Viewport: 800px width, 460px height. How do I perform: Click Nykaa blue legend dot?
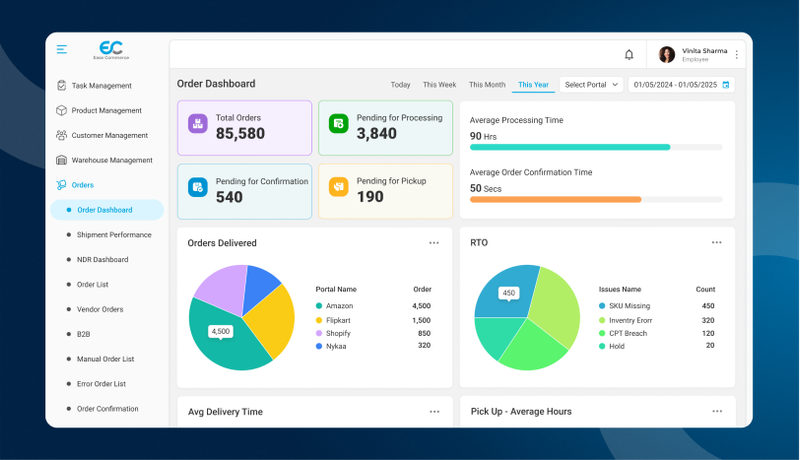[319, 346]
